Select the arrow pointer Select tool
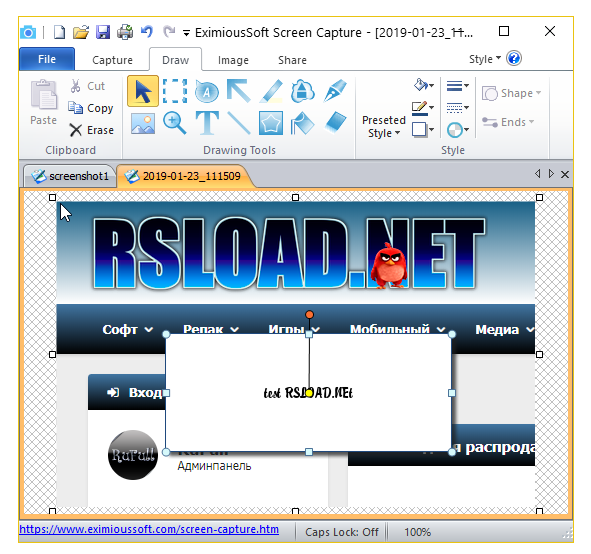The width and height of the screenshot is (591, 554). click(143, 91)
